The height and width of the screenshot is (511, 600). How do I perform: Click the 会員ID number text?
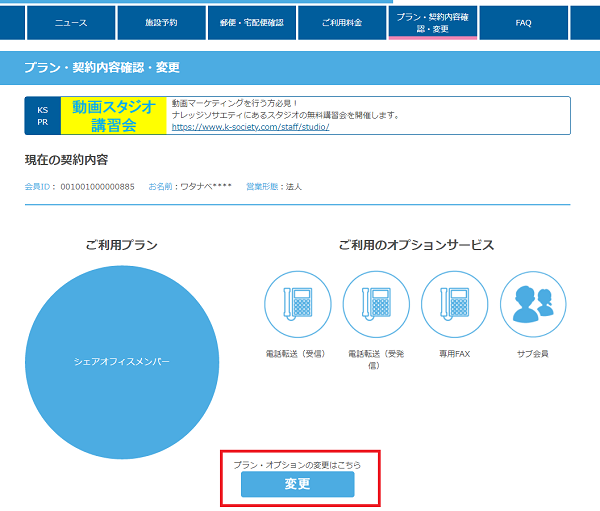(97, 187)
